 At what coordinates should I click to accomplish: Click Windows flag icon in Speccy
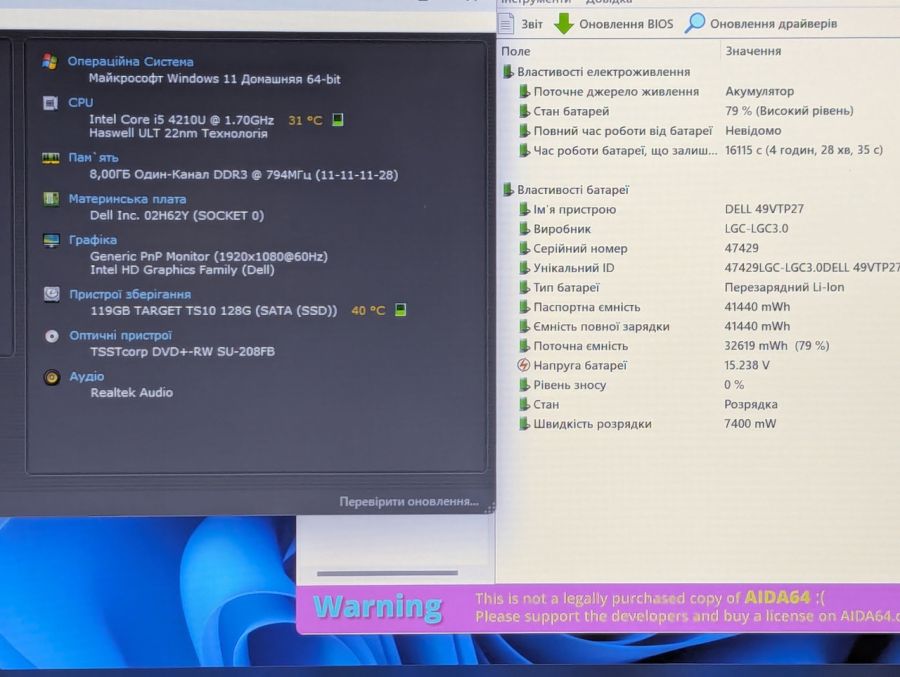(x=50, y=61)
